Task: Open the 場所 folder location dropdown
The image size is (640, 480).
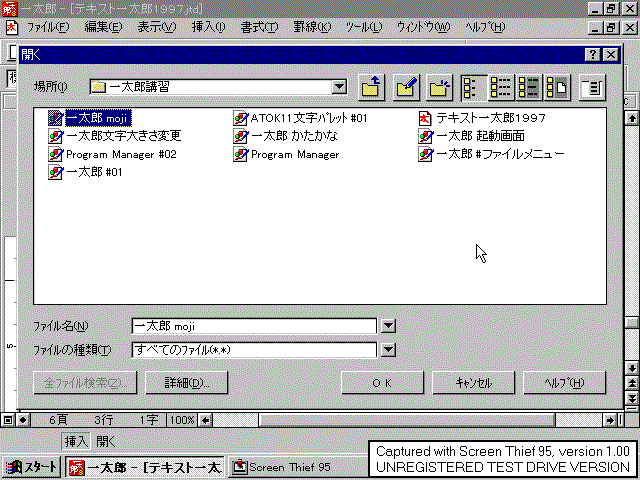Action: (339, 87)
